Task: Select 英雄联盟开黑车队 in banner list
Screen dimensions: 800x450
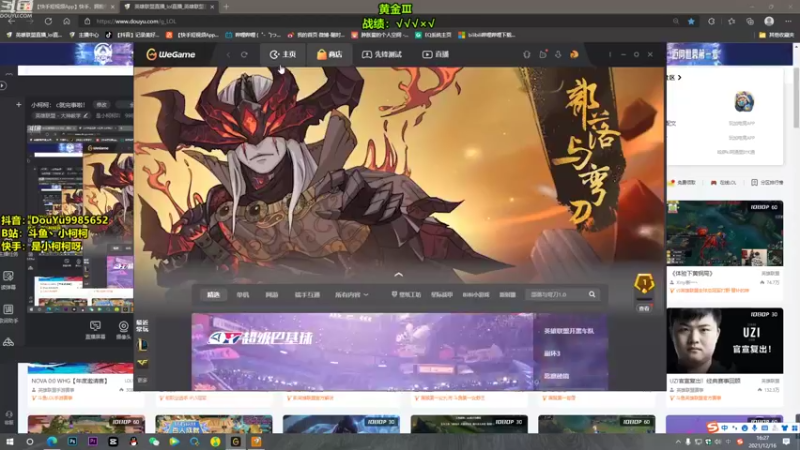Action: (569, 331)
